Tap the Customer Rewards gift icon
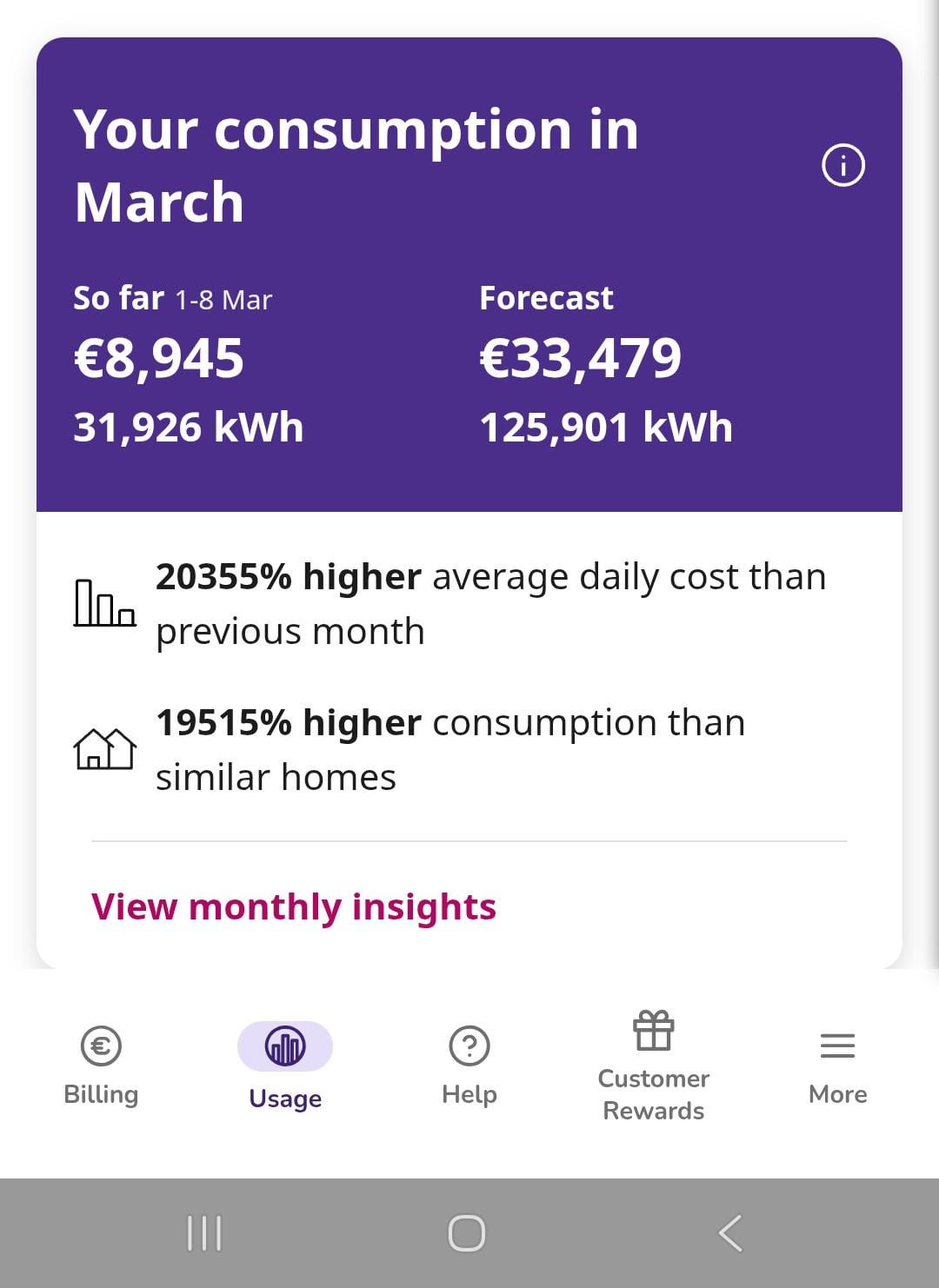Viewport: 939px width, 1288px height. pos(653,1031)
